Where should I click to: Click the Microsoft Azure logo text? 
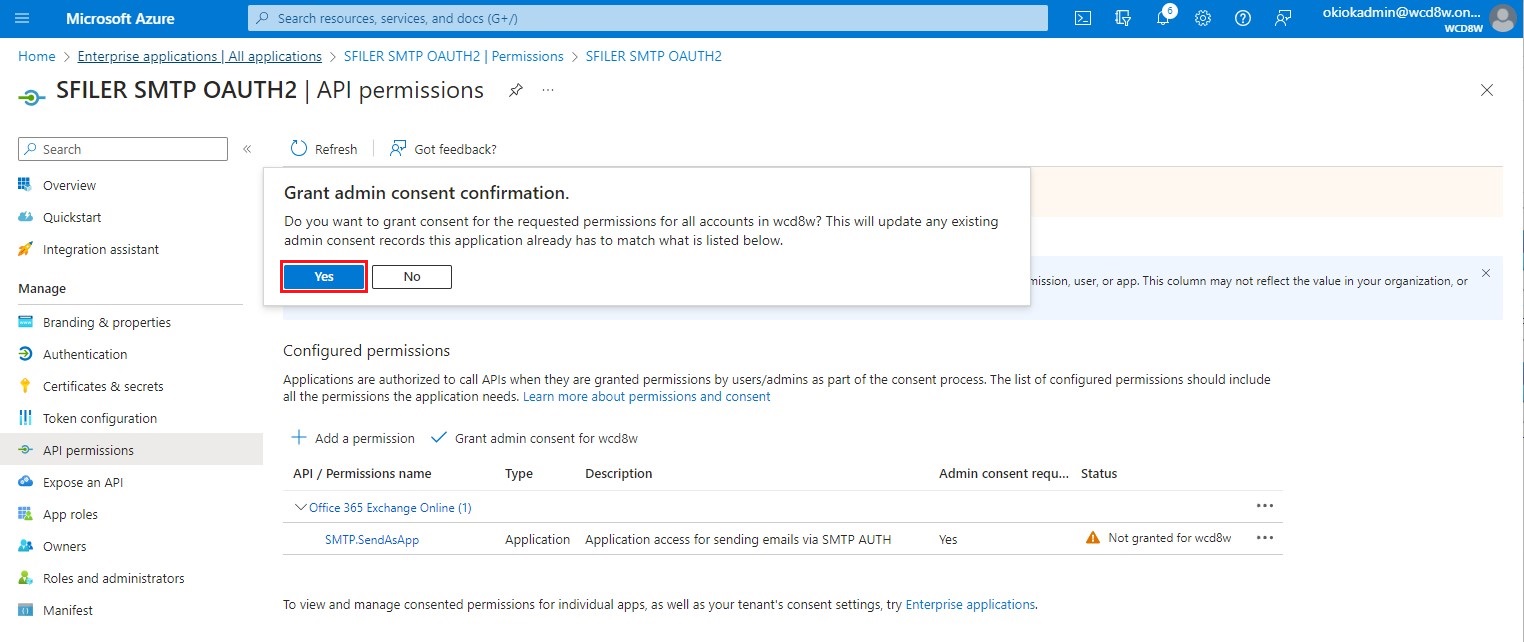click(x=120, y=18)
